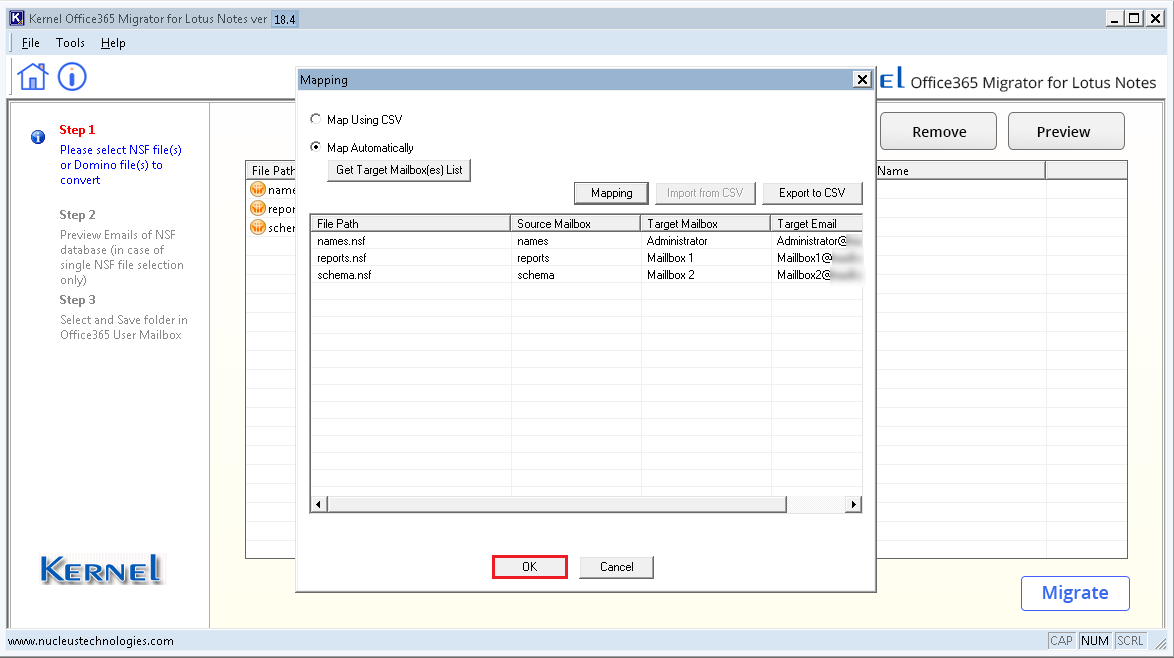The width and height of the screenshot is (1174, 658).
Task: Click the www.nucleustechnologies.com status bar text
Action: point(91,641)
